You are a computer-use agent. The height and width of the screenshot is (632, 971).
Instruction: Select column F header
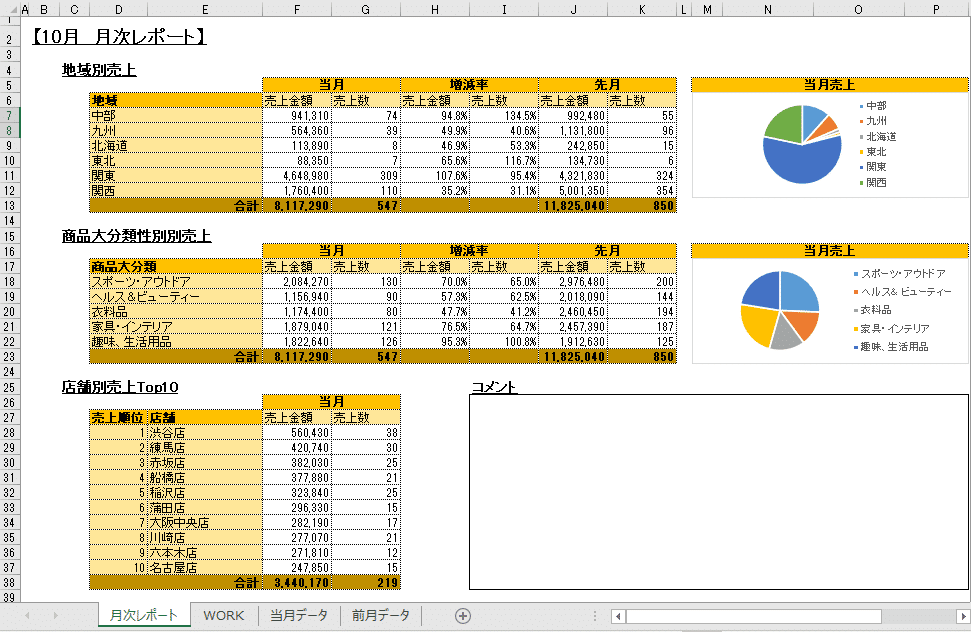tap(297, 9)
